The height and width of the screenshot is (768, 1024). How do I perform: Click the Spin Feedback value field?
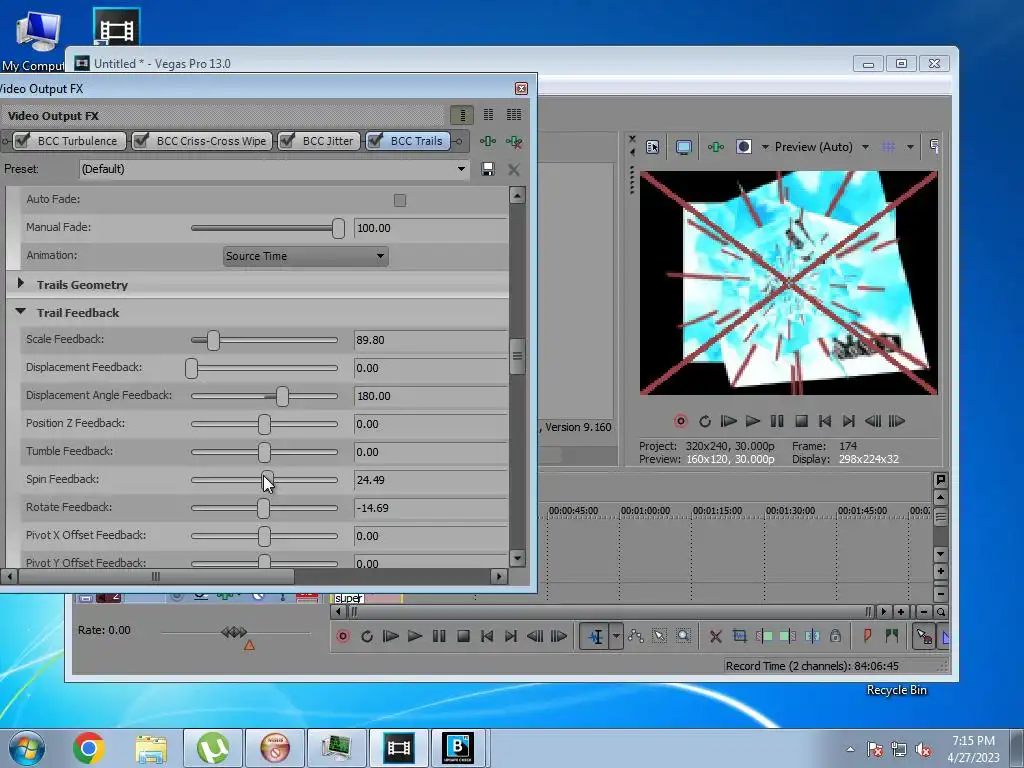pyautogui.click(x=430, y=480)
